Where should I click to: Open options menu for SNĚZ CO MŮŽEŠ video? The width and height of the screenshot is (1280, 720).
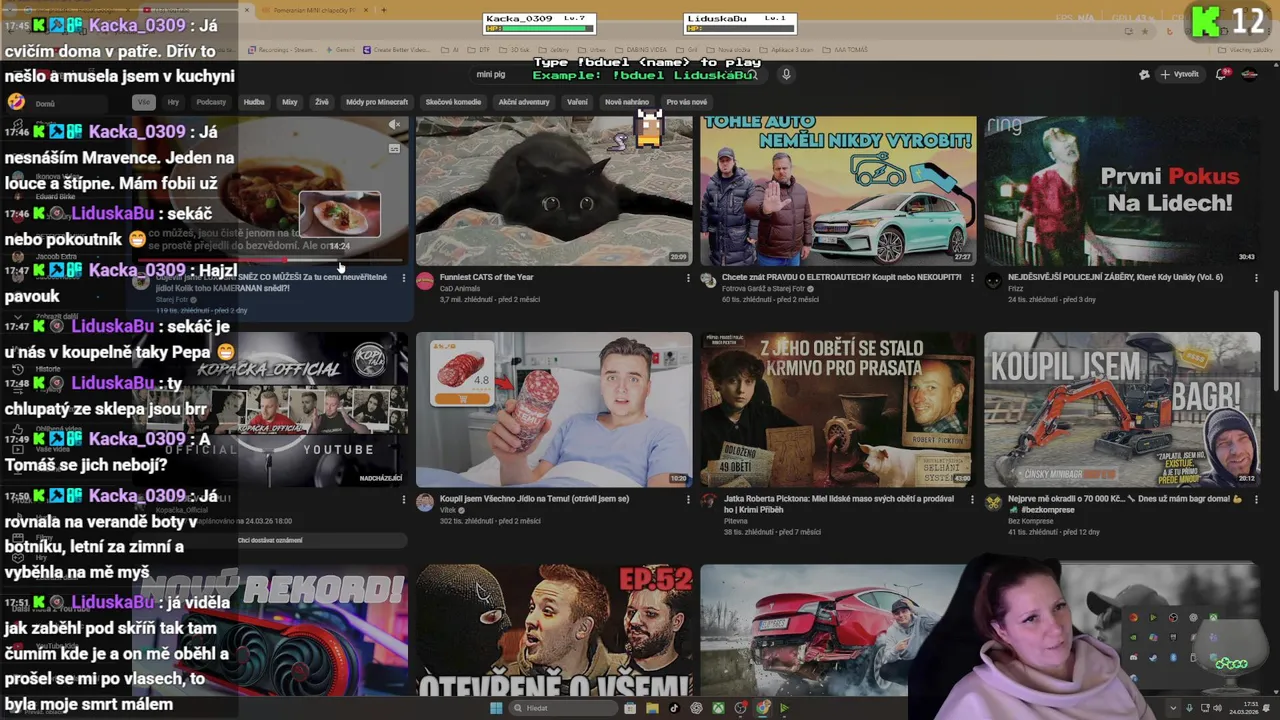[404, 278]
